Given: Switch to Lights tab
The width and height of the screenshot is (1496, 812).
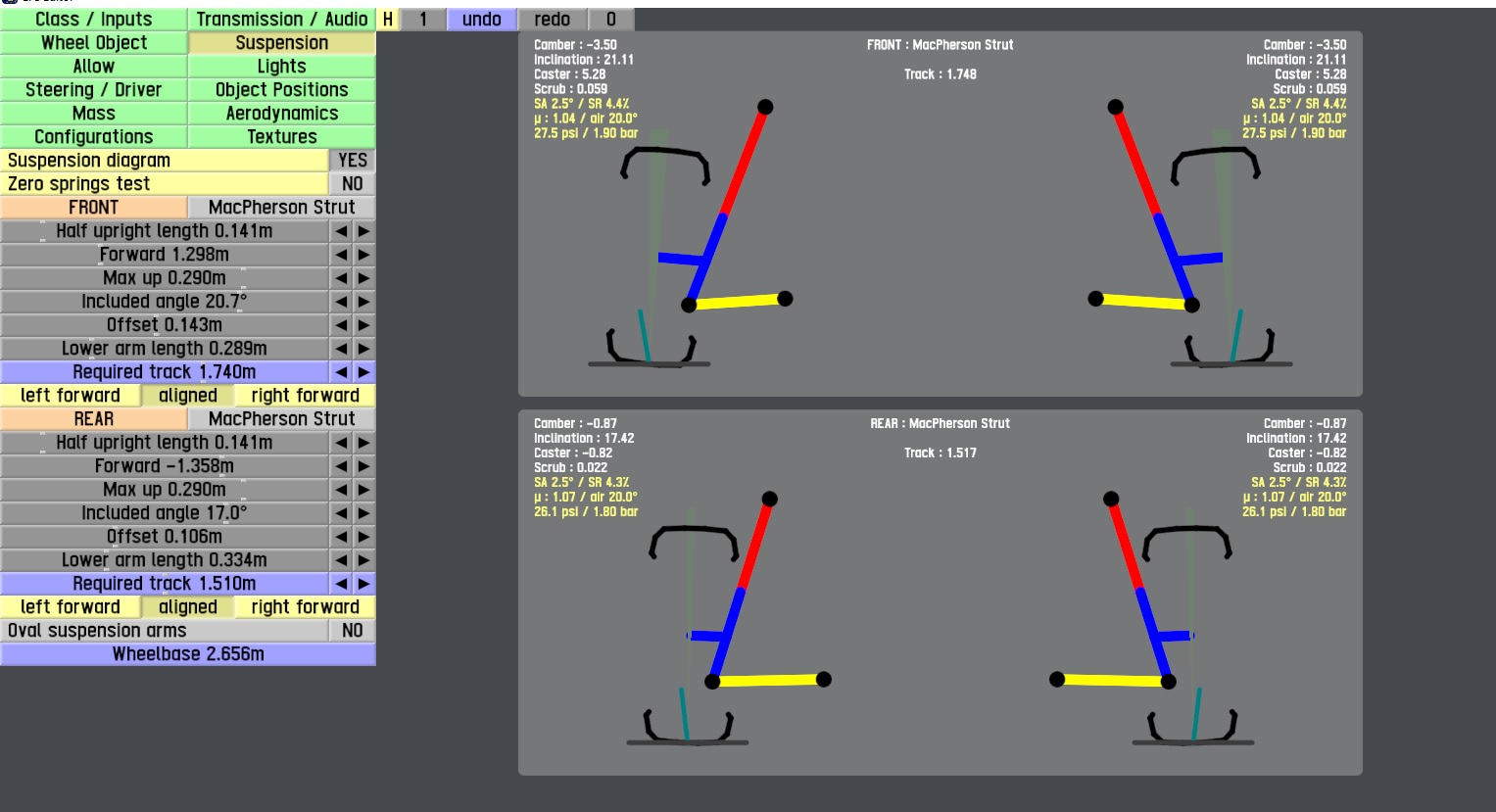Looking at the screenshot, I should 282,67.
